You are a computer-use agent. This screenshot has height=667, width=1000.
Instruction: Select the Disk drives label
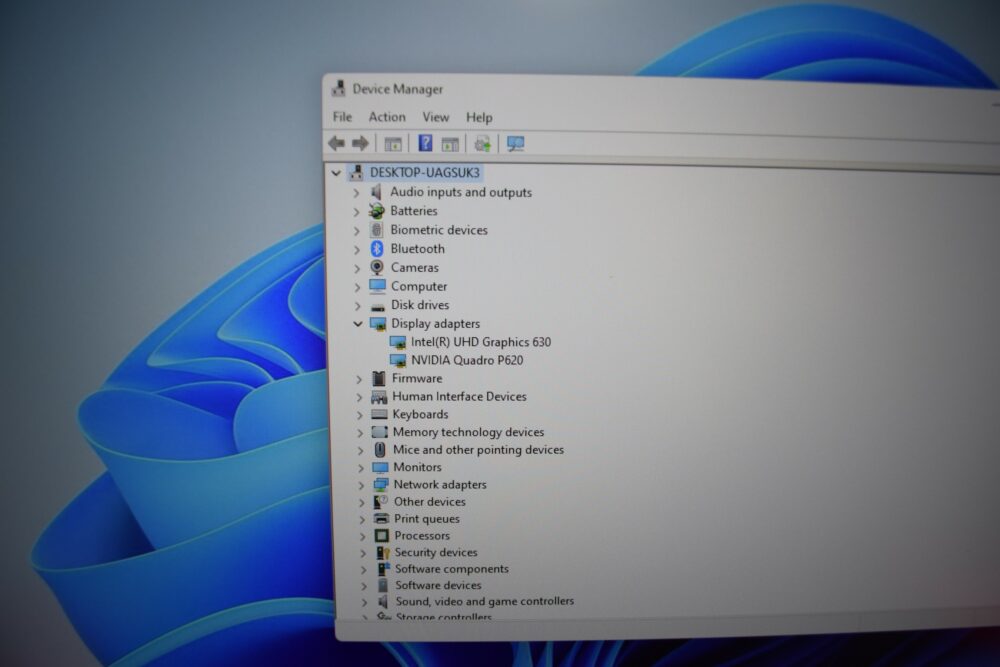click(420, 305)
